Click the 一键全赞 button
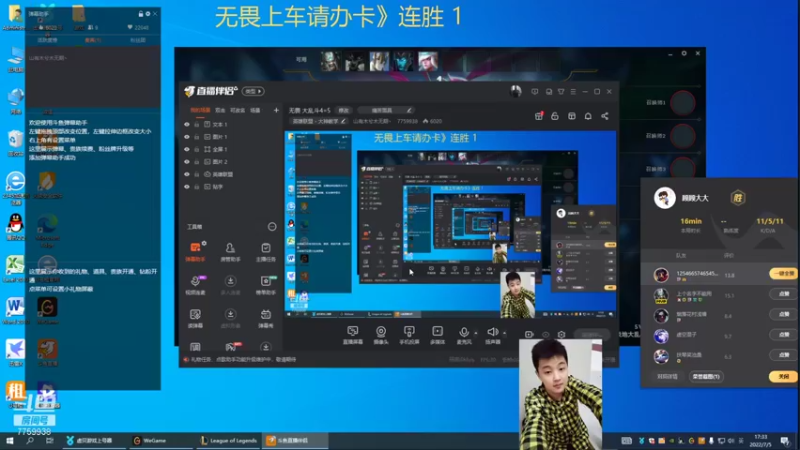 point(783,274)
